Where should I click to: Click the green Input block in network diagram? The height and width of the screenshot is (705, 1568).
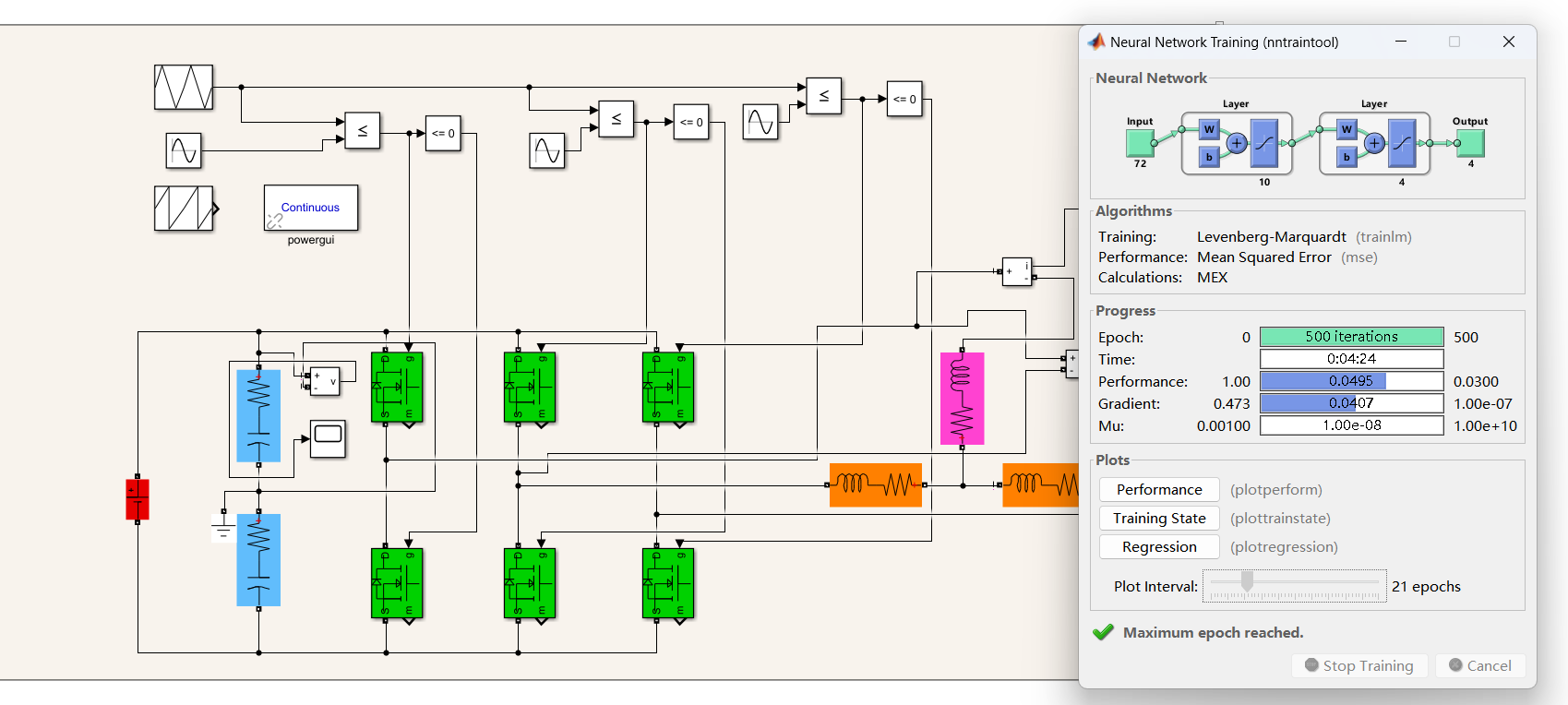tap(1140, 143)
